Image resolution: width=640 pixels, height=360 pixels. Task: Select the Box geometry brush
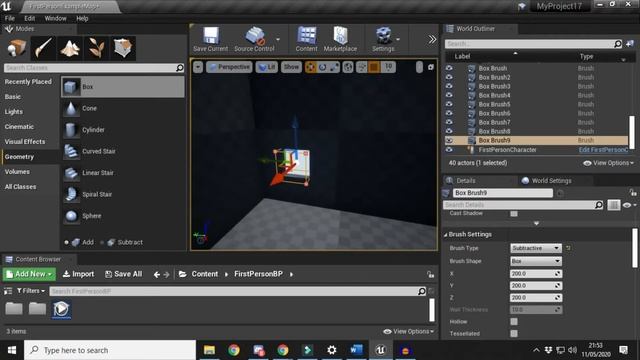coord(122,87)
